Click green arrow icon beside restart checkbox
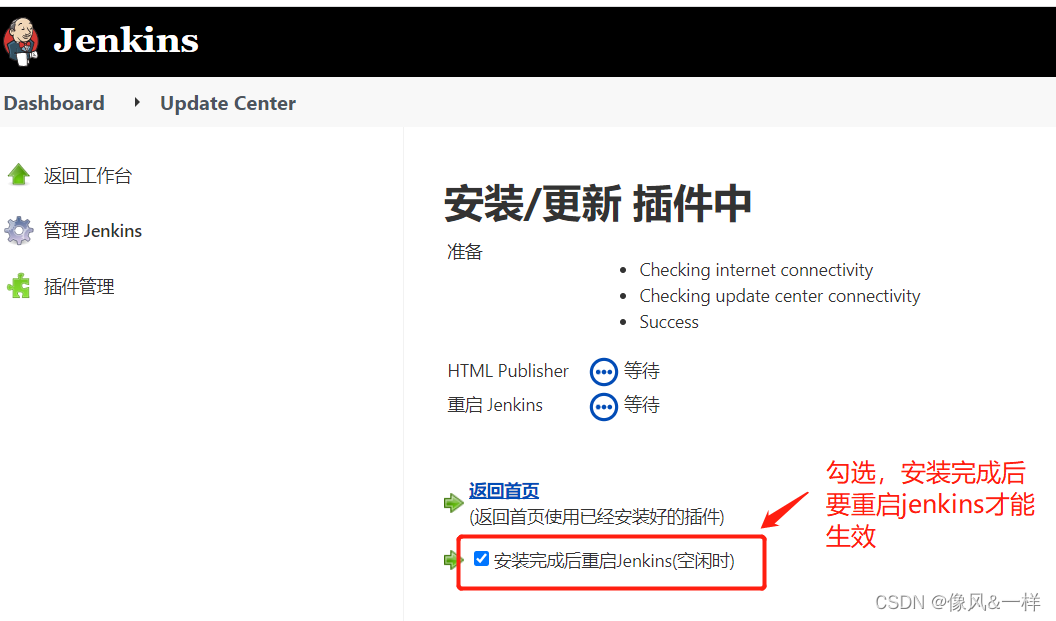Image resolution: width=1056 pixels, height=621 pixels. [x=451, y=560]
